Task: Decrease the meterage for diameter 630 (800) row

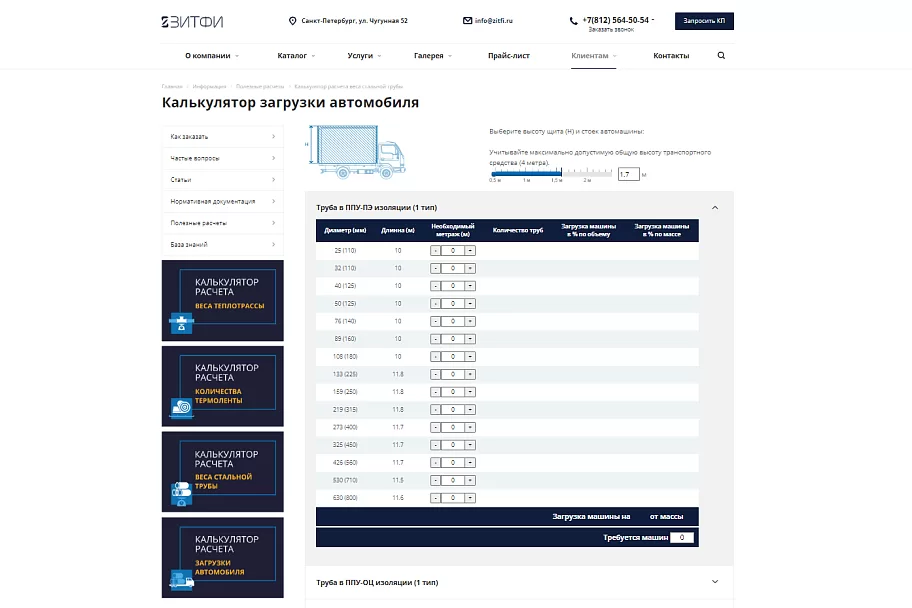Action: click(435, 498)
